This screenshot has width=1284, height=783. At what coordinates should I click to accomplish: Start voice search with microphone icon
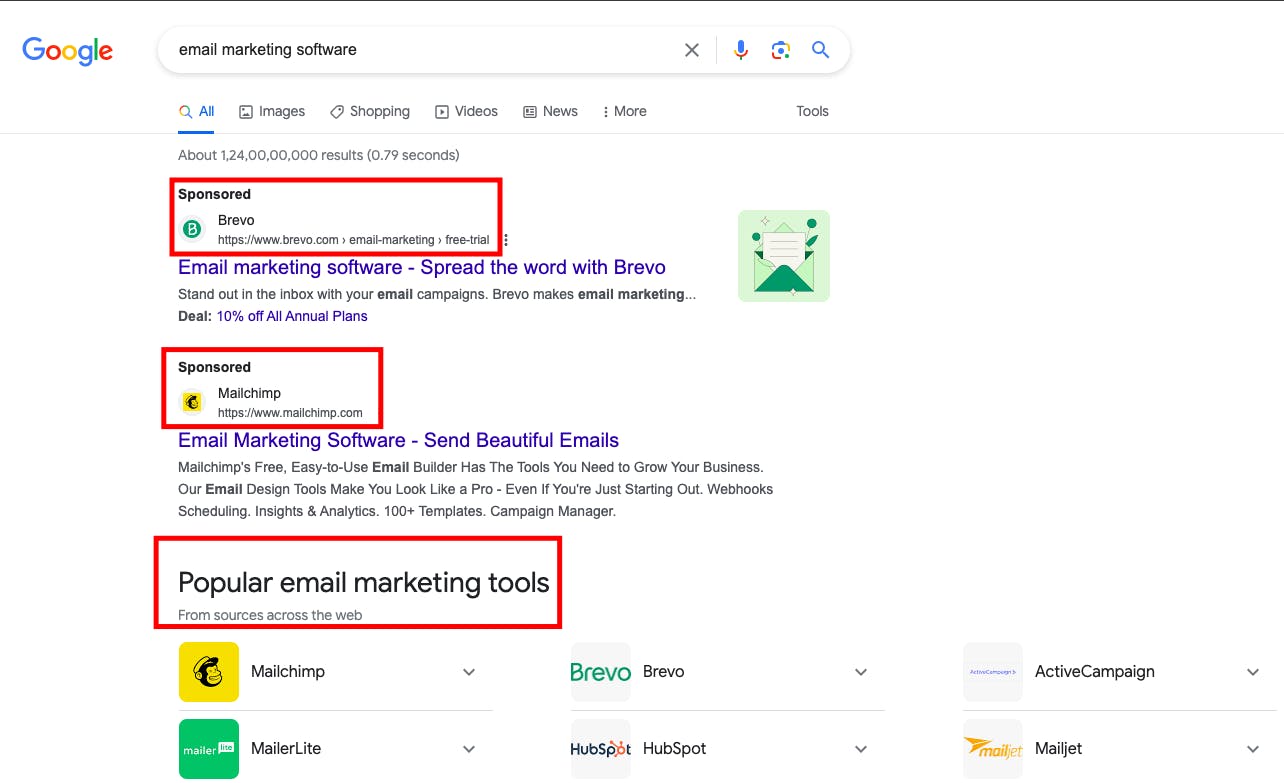click(740, 50)
